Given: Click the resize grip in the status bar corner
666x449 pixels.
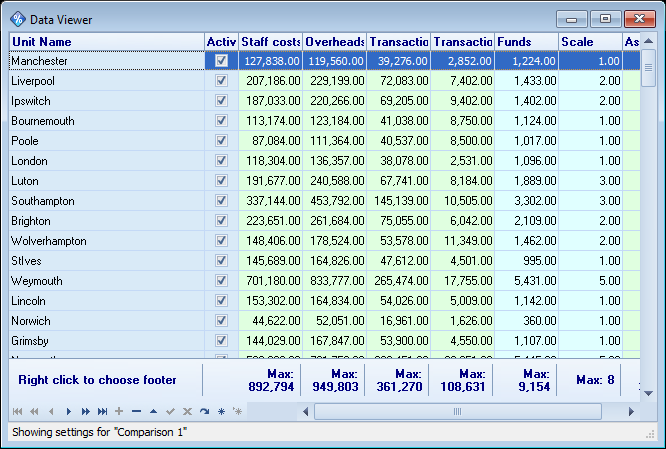Looking at the screenshot, I should pos(650,433).
